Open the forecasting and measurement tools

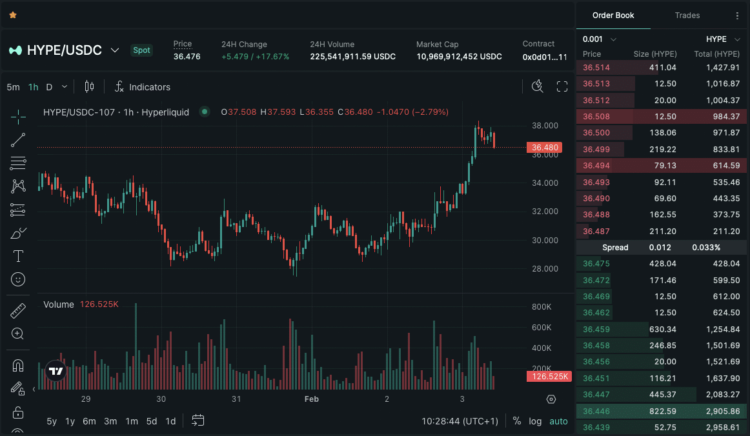pyautogui.click(x=18, y=209)
